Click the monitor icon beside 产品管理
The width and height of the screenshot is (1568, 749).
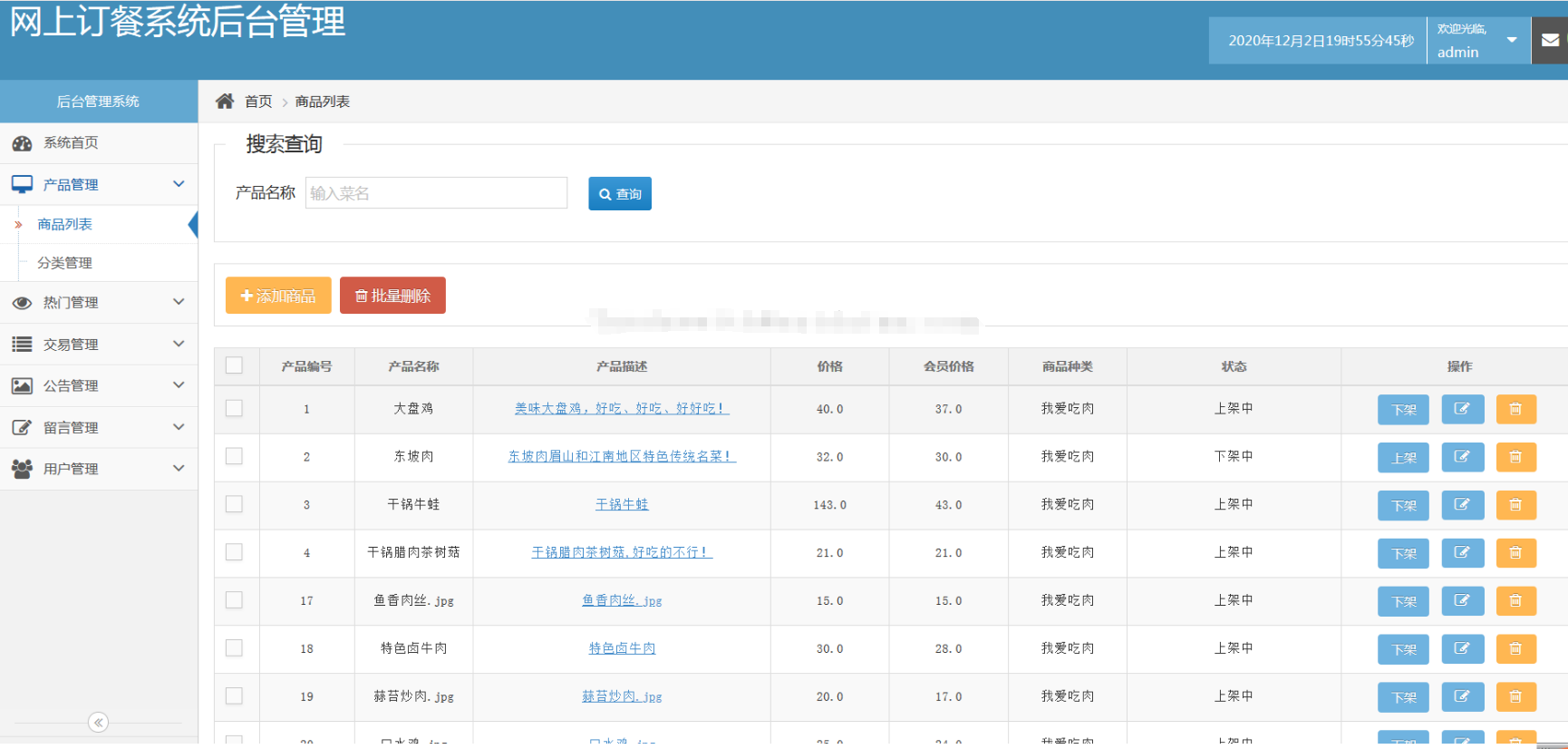[x=22, y=184]
